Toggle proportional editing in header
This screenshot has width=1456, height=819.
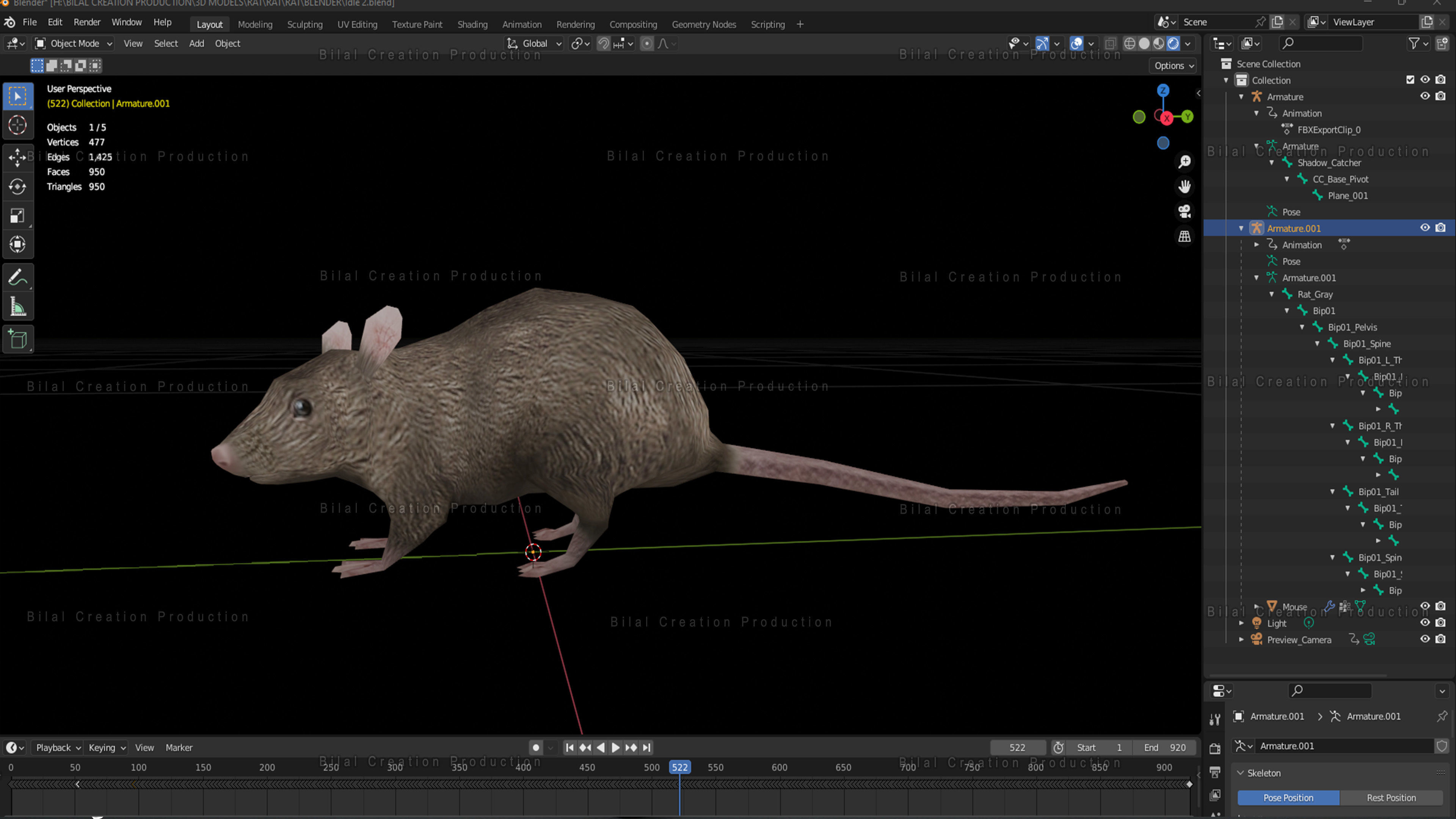coord(646,44)
